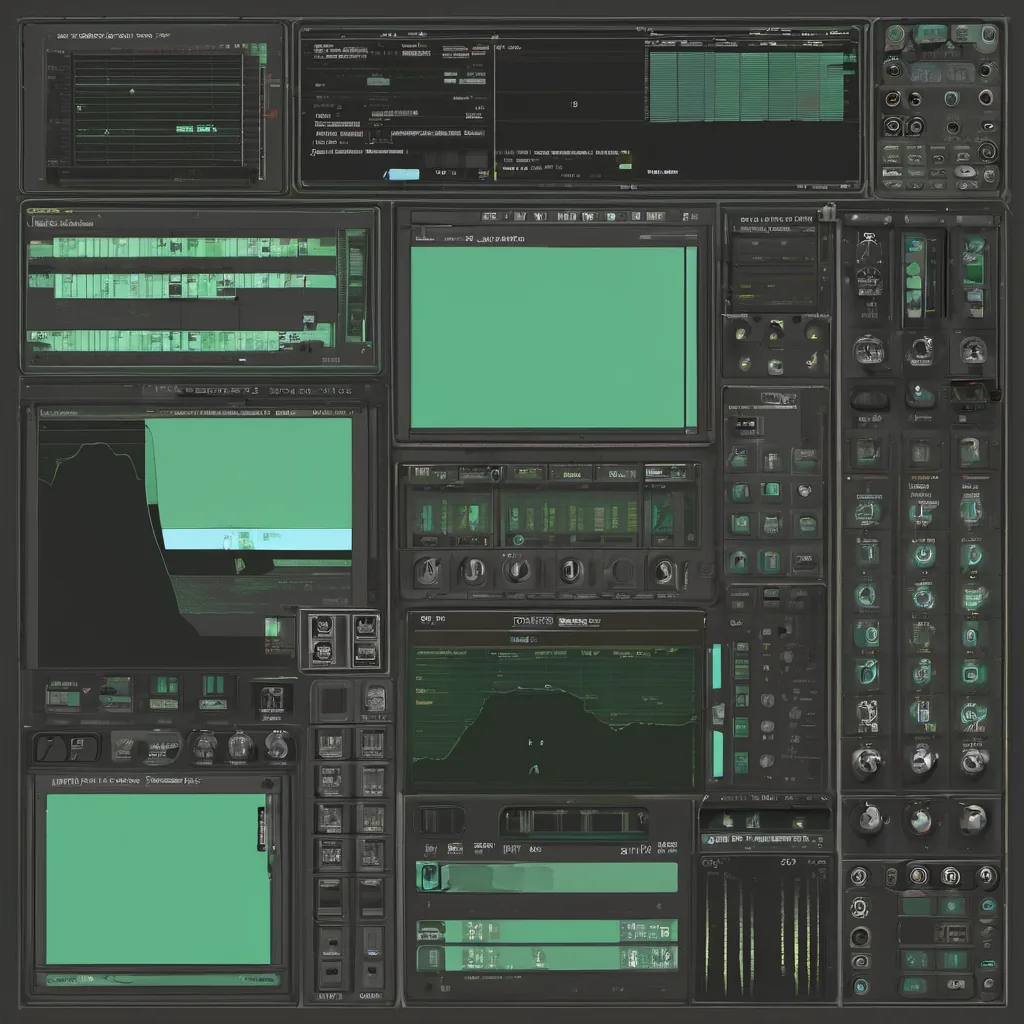Viewport: 1024px width, 1024px height.
Task: Toggle the black rocker switch above the bottom-left screen
Action: tap(67, 747)
